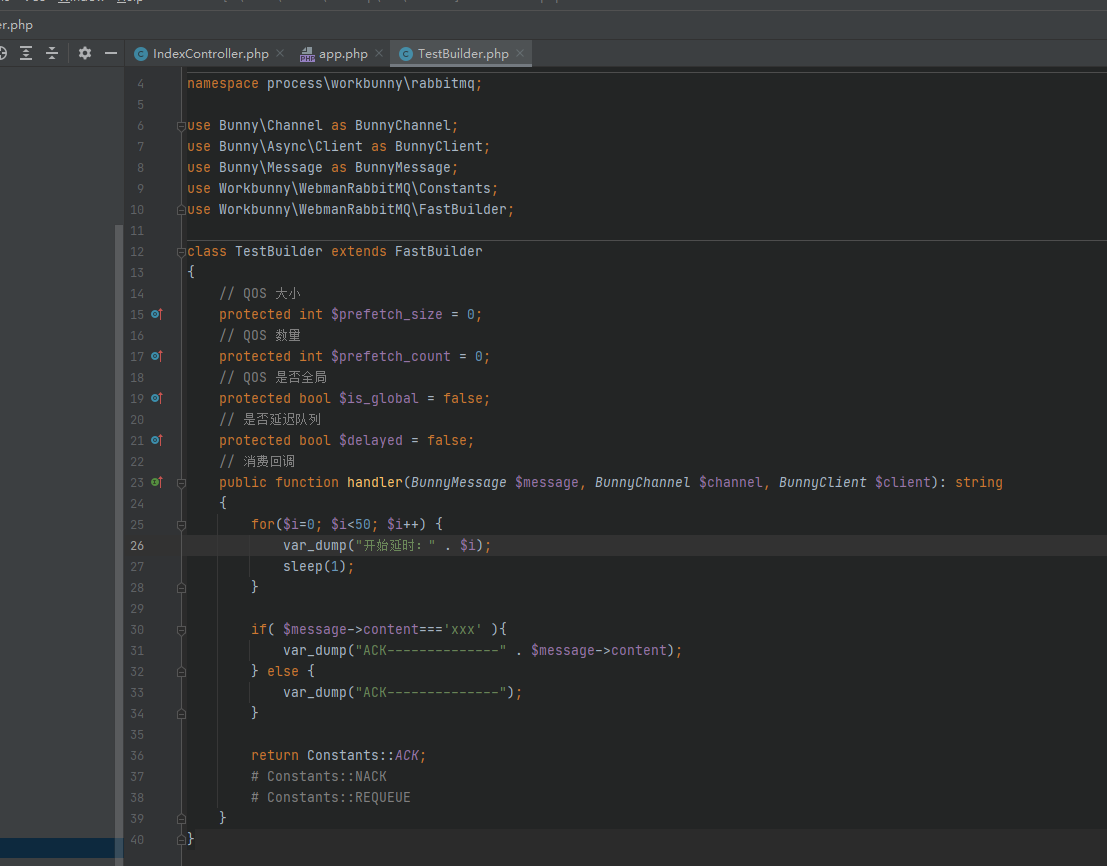The image size is (1107, 866).
Task: Click the "// 是否延迟队列" comment on line 20
Action: pyautogui.click(x=270, y=419)
